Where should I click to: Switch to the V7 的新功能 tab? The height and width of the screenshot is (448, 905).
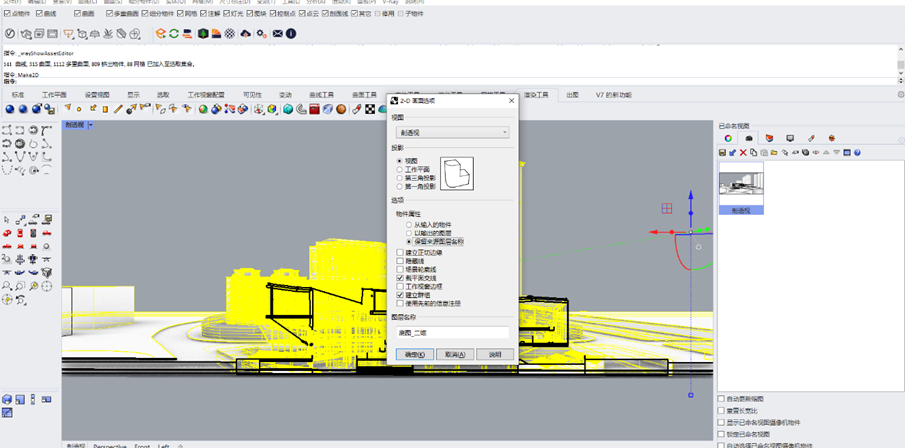click(614, 95)
